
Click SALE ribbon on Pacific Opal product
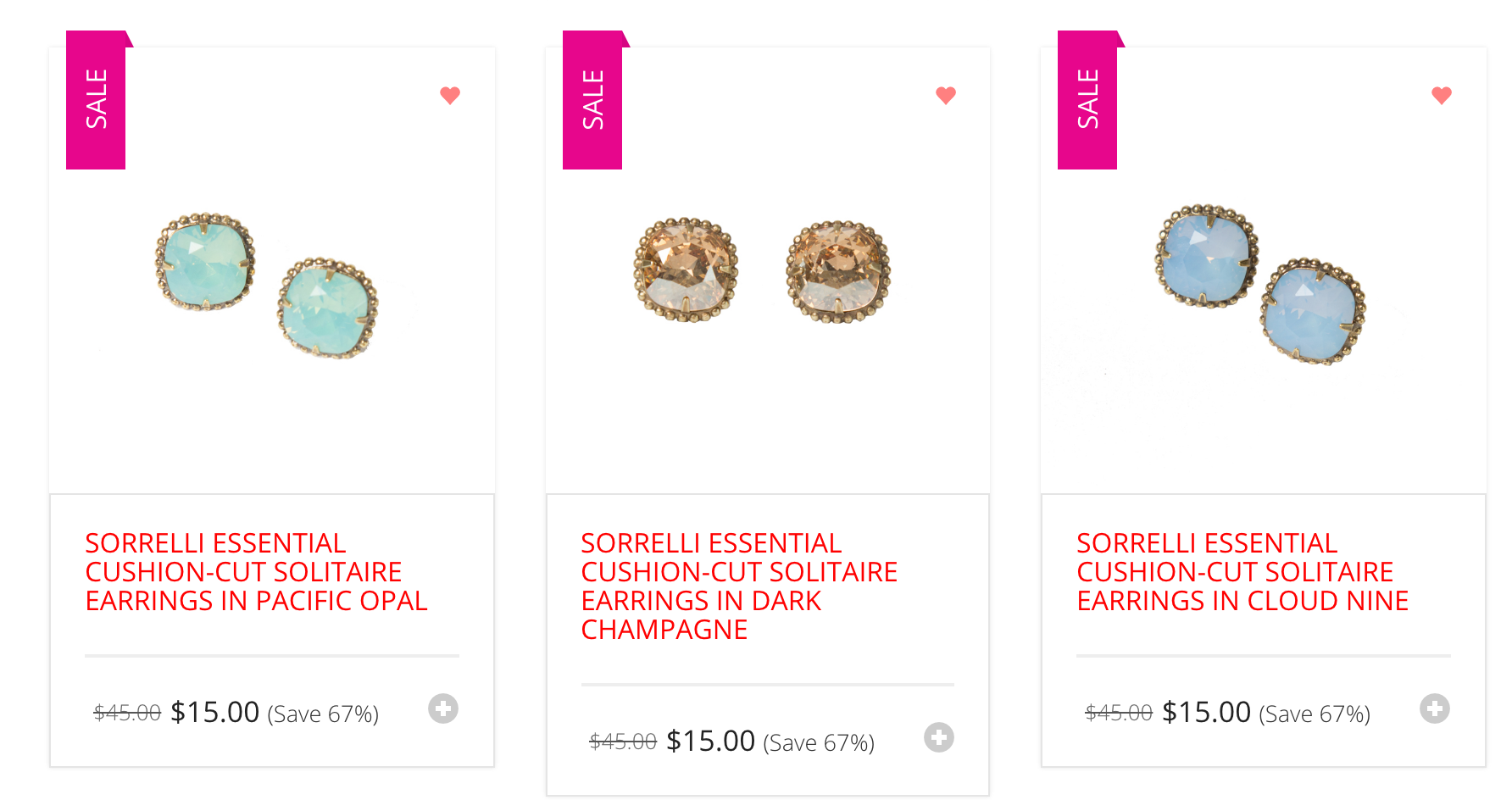pos(97,100)
